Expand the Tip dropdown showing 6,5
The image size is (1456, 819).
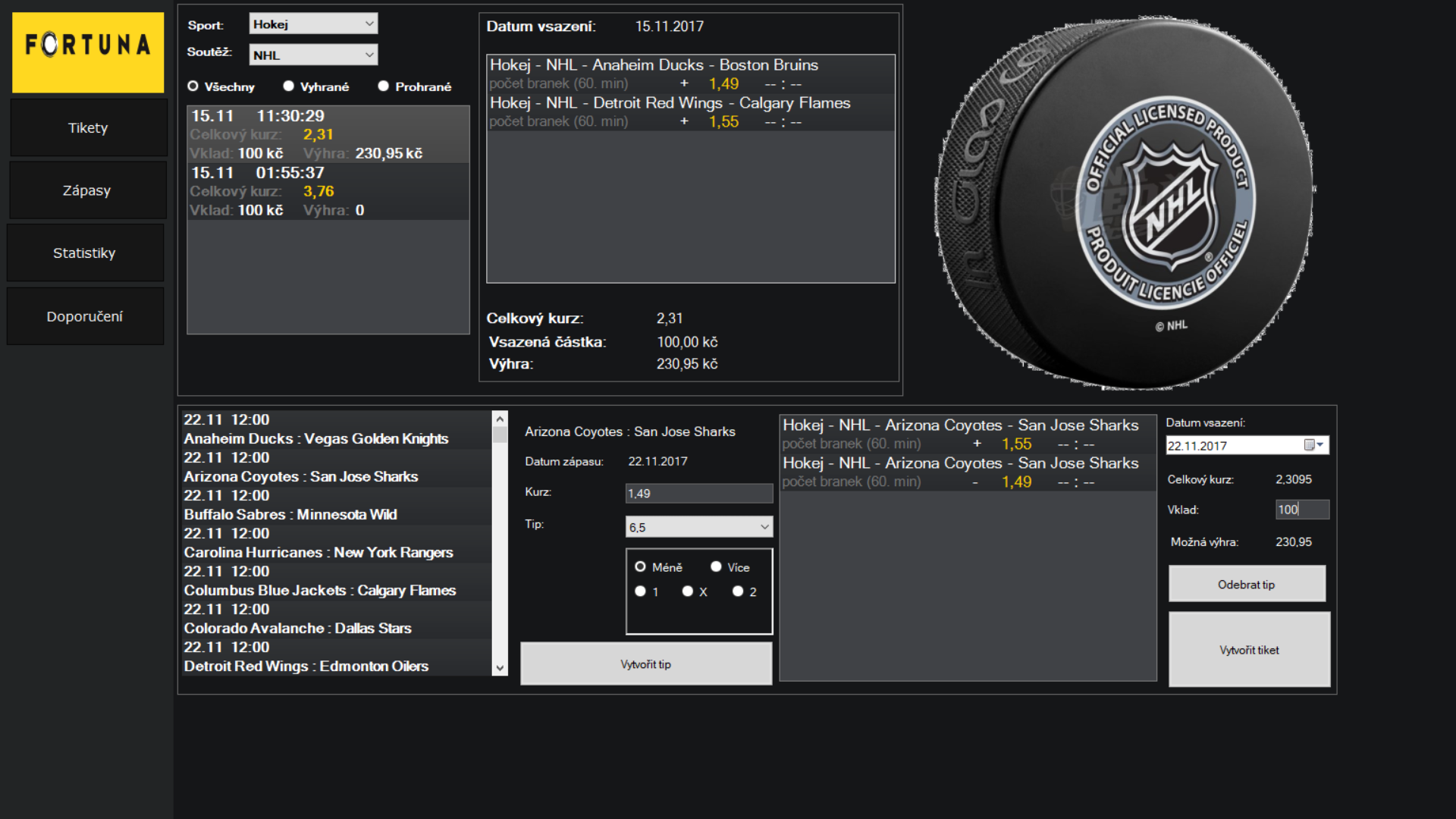pyautogui.click(x=699, y=527)
